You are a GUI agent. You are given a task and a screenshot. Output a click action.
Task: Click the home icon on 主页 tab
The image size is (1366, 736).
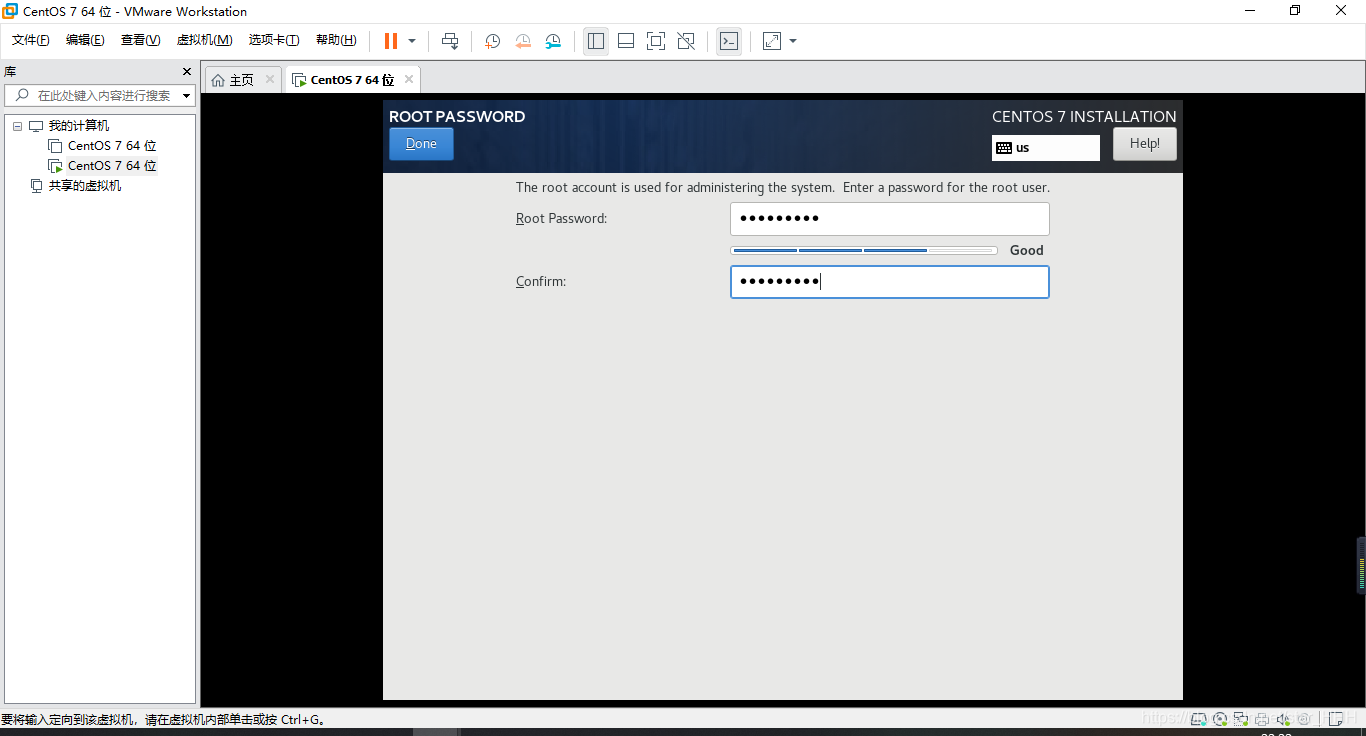[218, 80]
